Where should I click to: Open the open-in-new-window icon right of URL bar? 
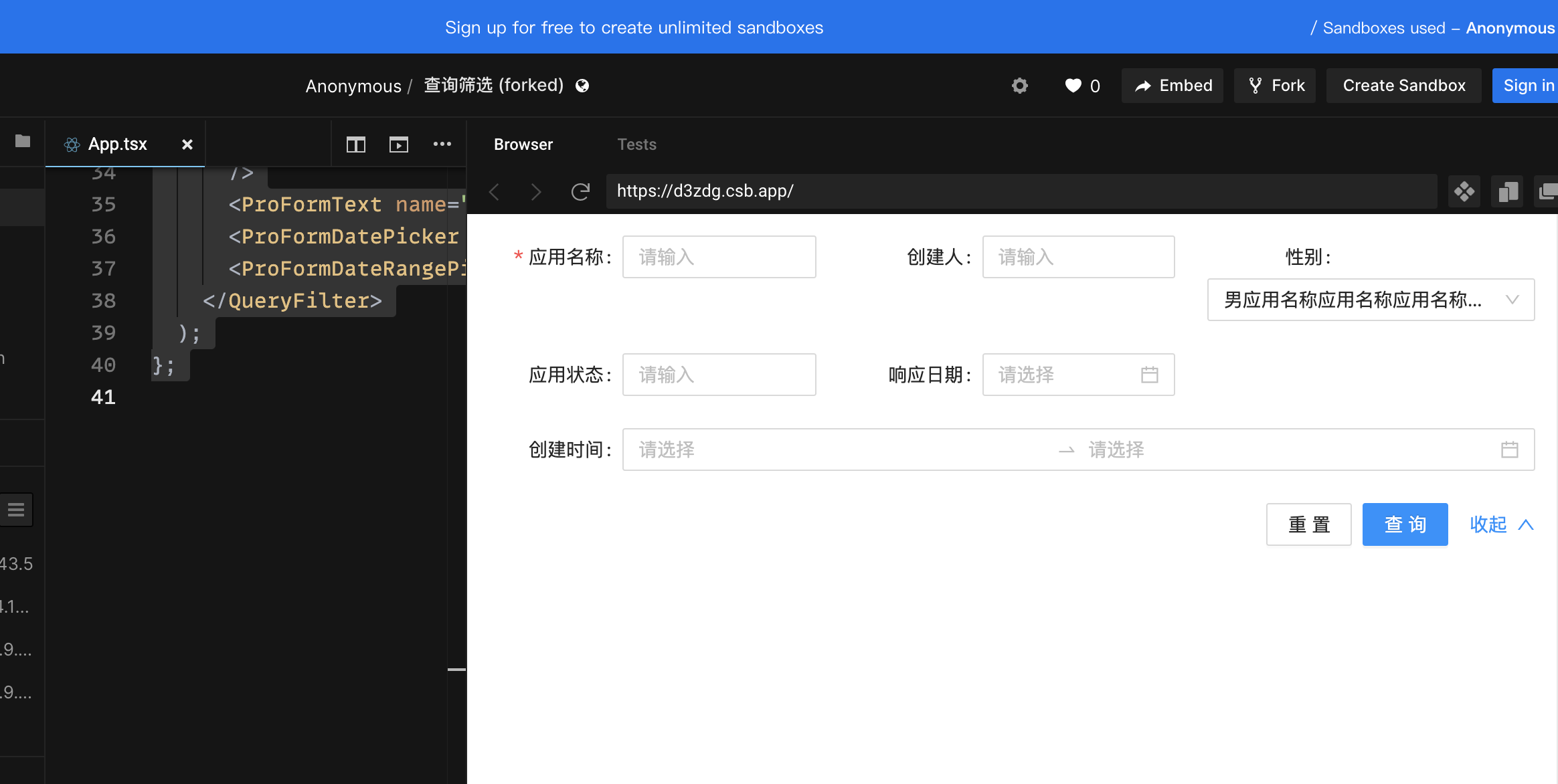1548,191
